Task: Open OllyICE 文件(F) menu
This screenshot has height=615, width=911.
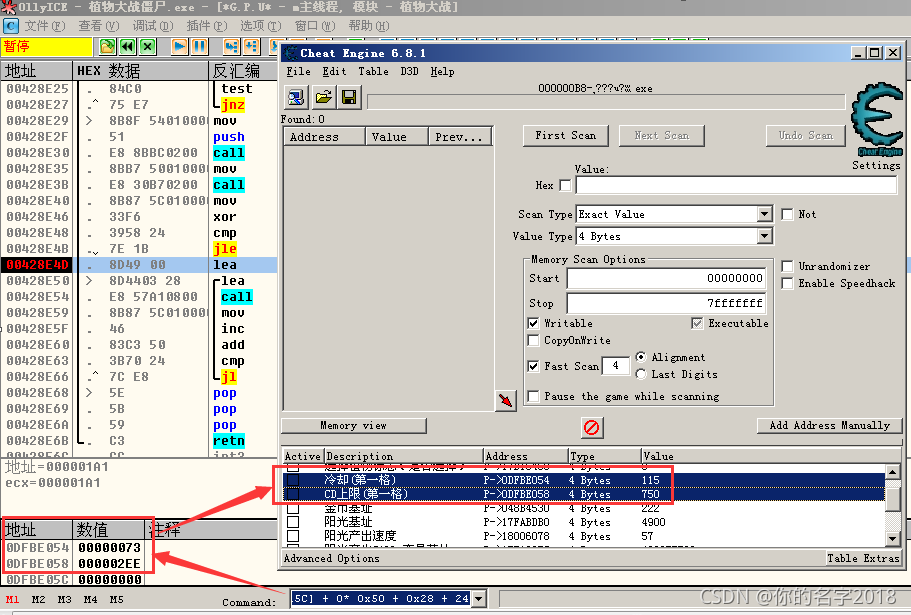Action: (45, 26)
